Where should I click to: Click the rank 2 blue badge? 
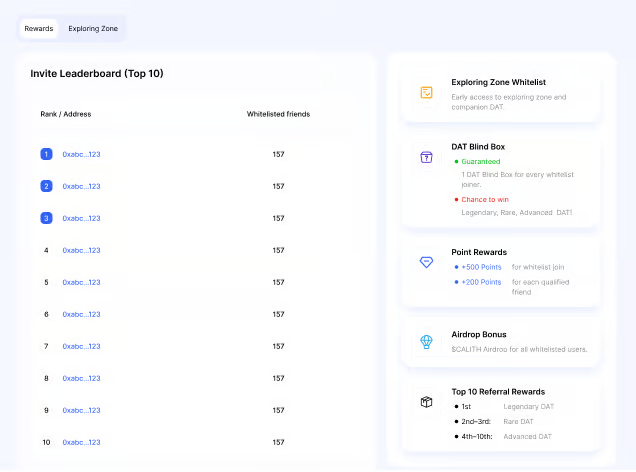pyautogui.click(x=46, y=186)
